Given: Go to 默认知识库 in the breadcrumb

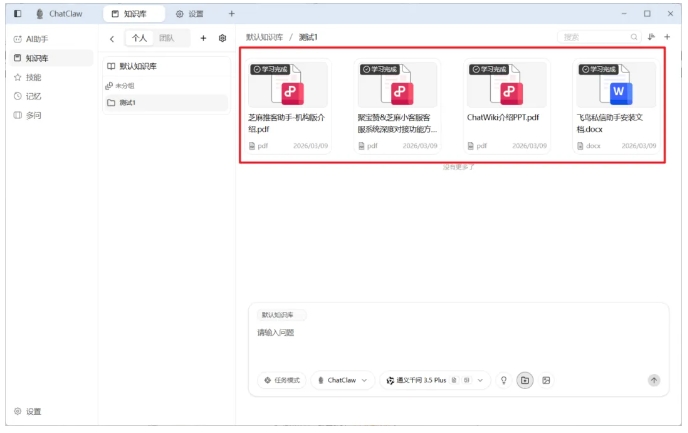Looking at the screenshot, I should click(264, 37).
